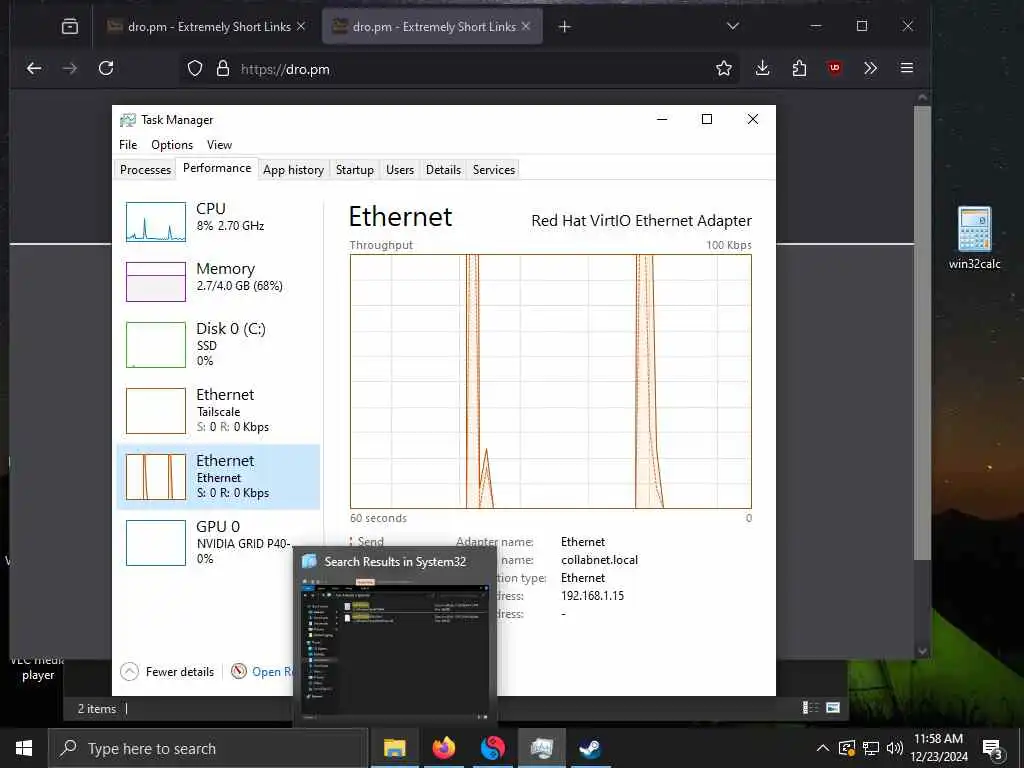
Task: Click network tray icon
Action: click(x=871, y=748)
